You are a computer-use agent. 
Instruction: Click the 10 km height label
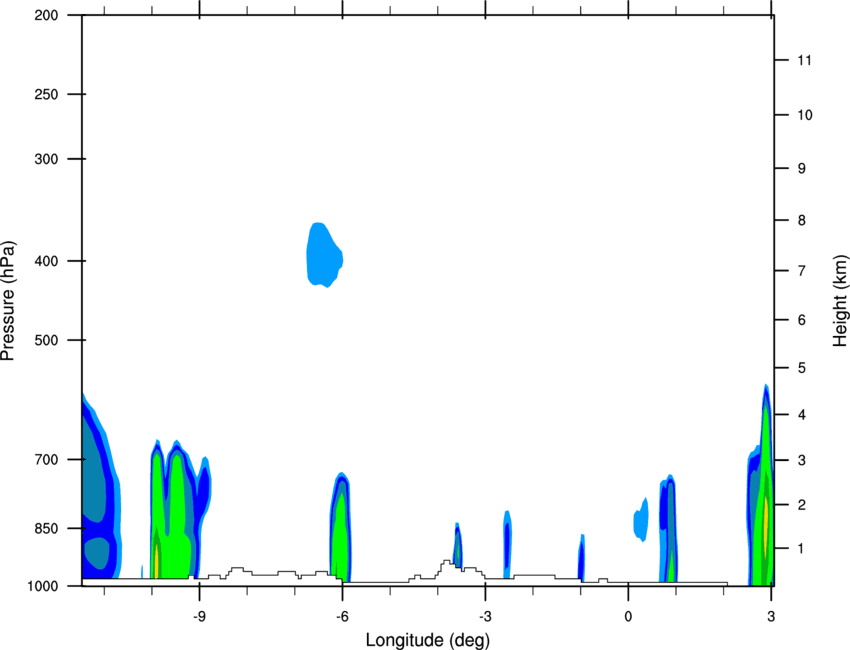(804, 115)
